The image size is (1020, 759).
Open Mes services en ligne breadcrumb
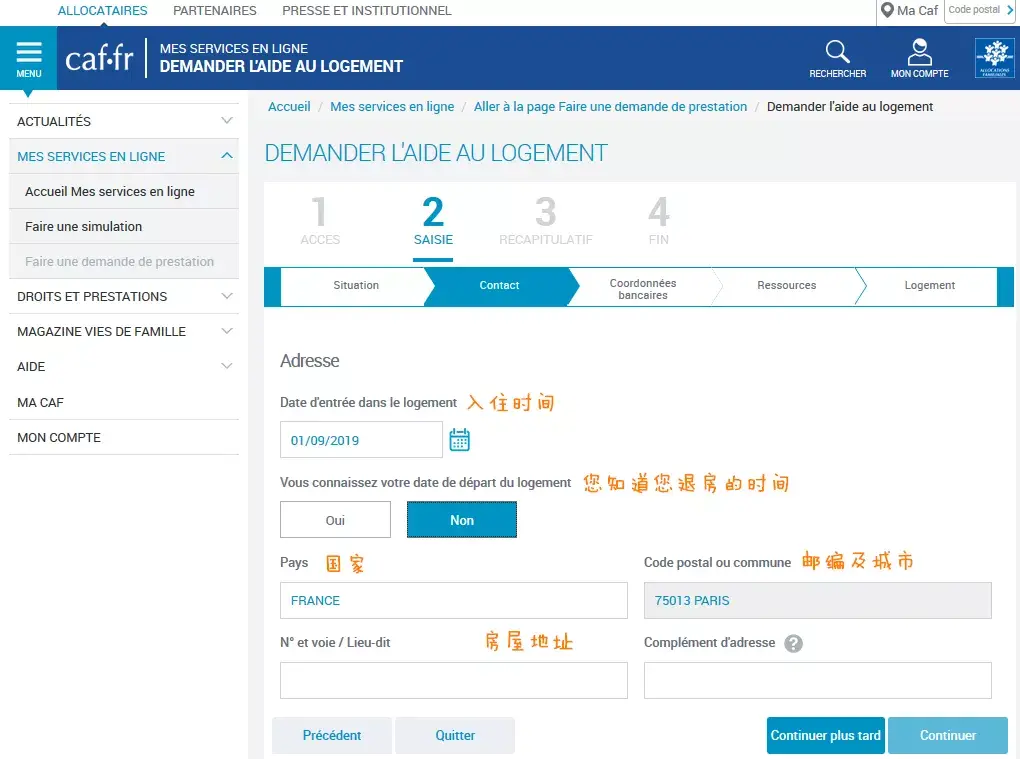click(392, 107)
